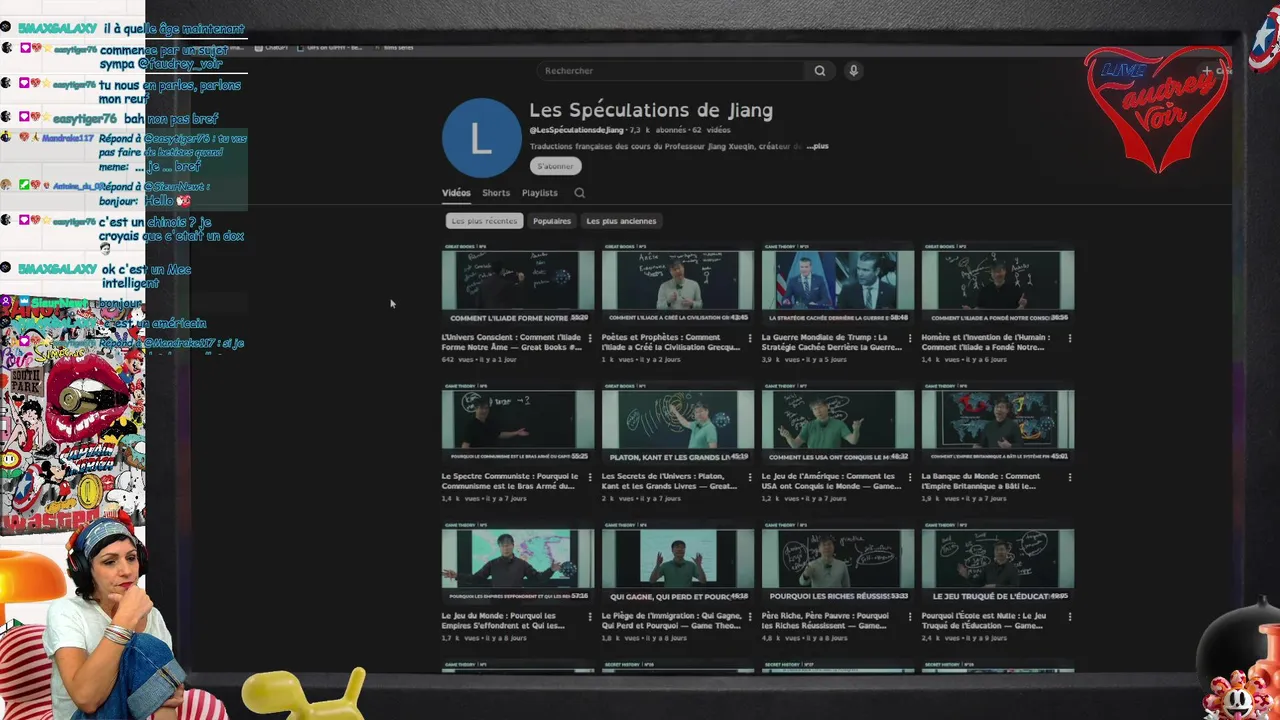
Task: Click title link Les Secrets de l'Univers
Action: click(670, 481)
